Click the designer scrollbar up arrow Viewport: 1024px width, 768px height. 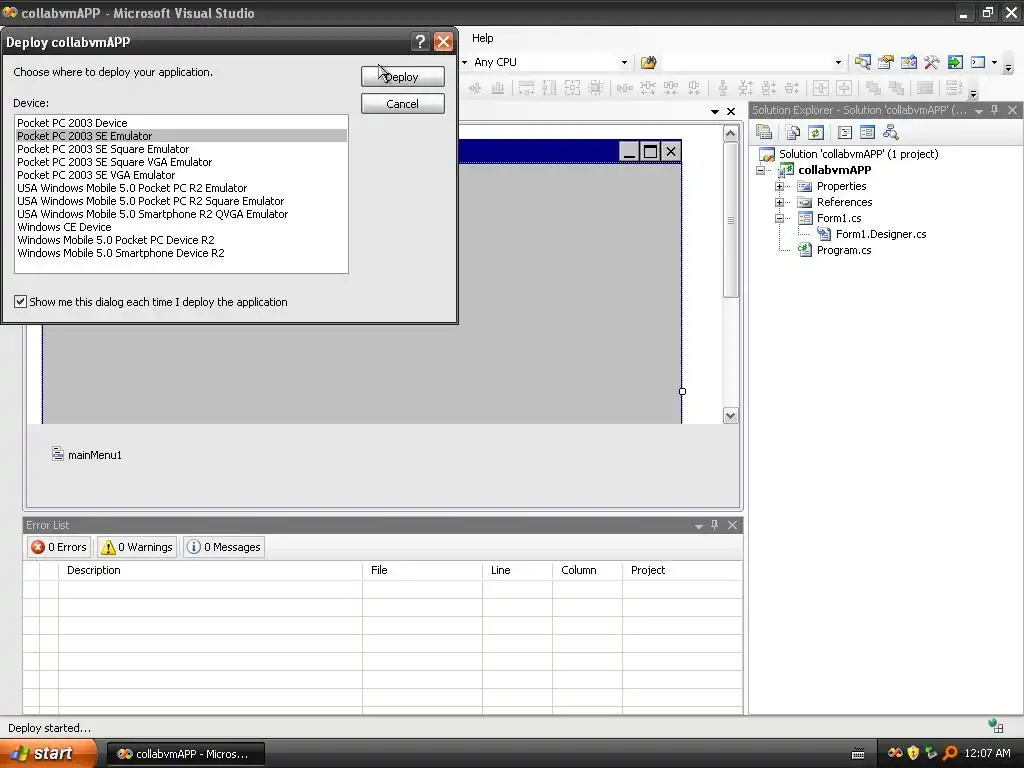(730, 134)
